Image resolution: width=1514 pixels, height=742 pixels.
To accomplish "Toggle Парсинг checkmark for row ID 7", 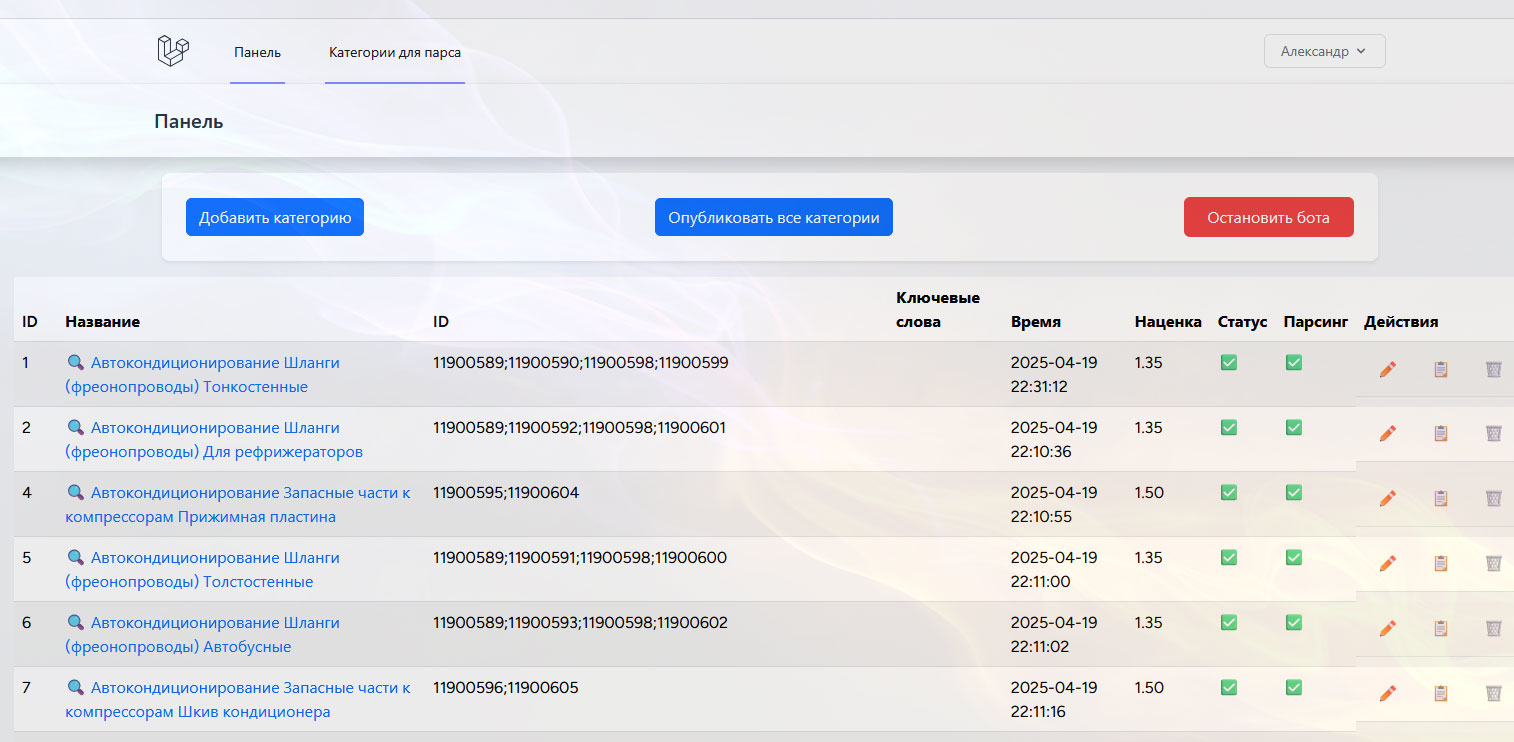I will 1293,688.
